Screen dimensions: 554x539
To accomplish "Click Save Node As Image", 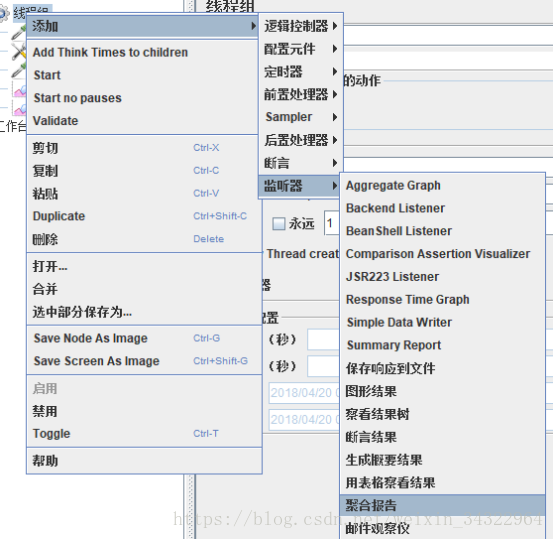I will click(x=144, y=338).
